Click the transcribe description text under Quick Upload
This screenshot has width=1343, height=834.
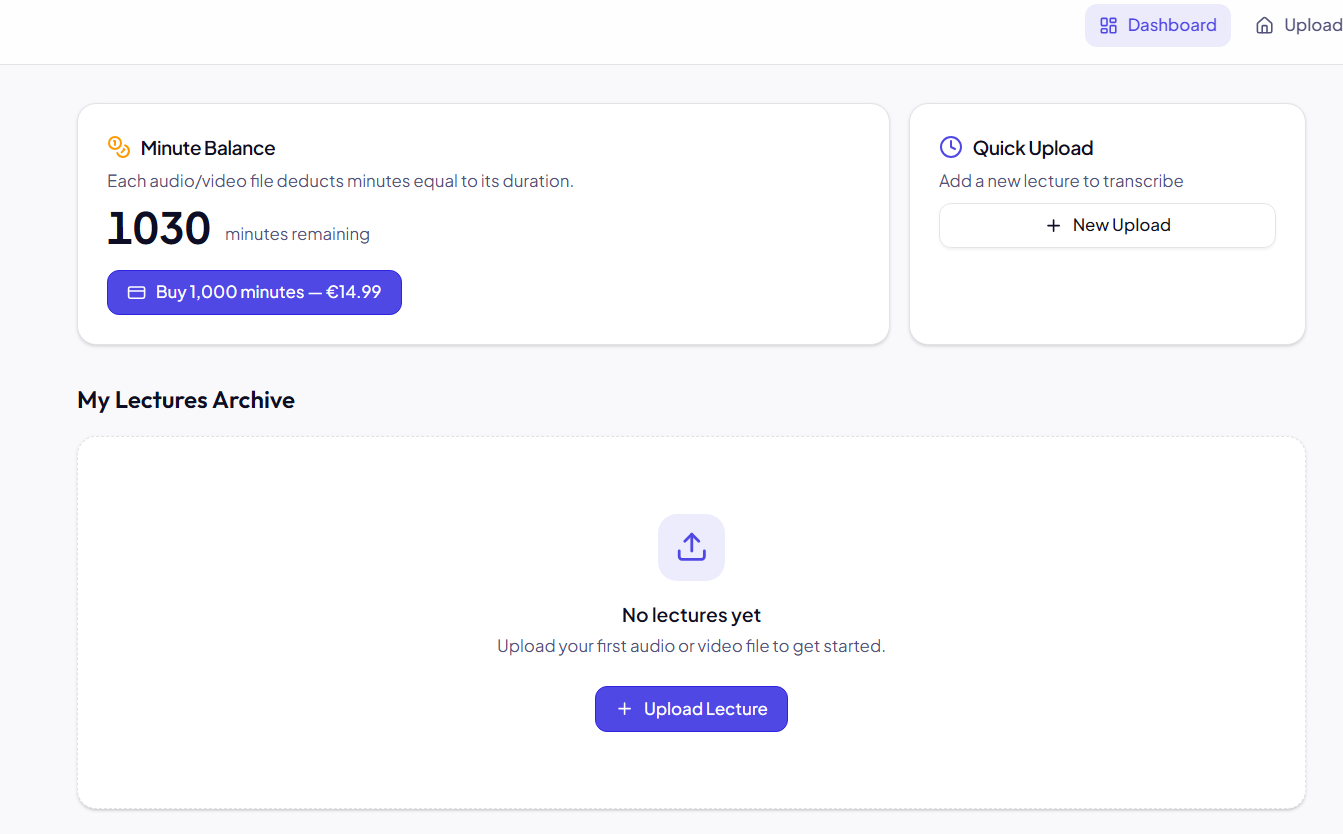1061,181
